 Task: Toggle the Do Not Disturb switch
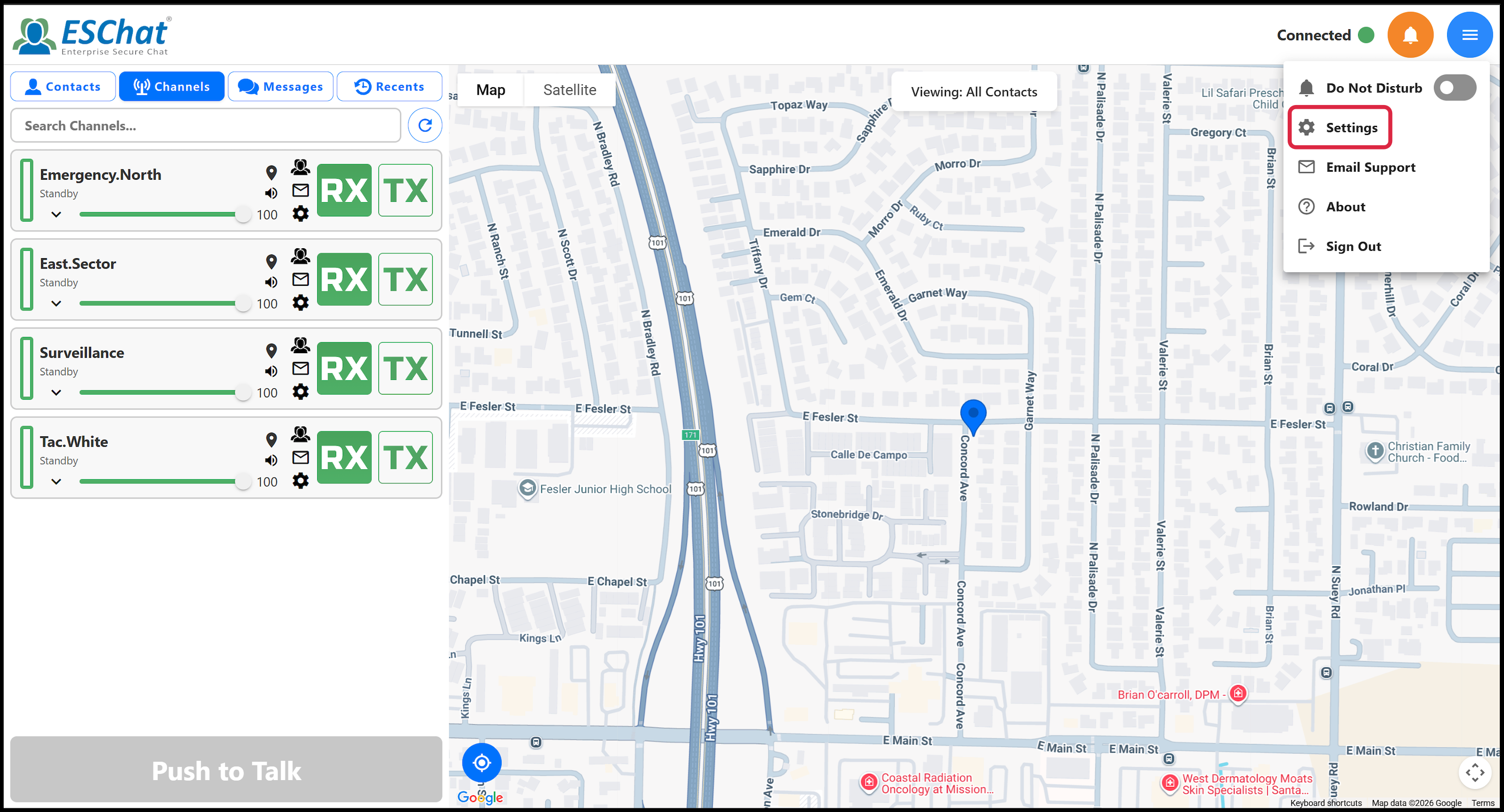point(1454,88)
